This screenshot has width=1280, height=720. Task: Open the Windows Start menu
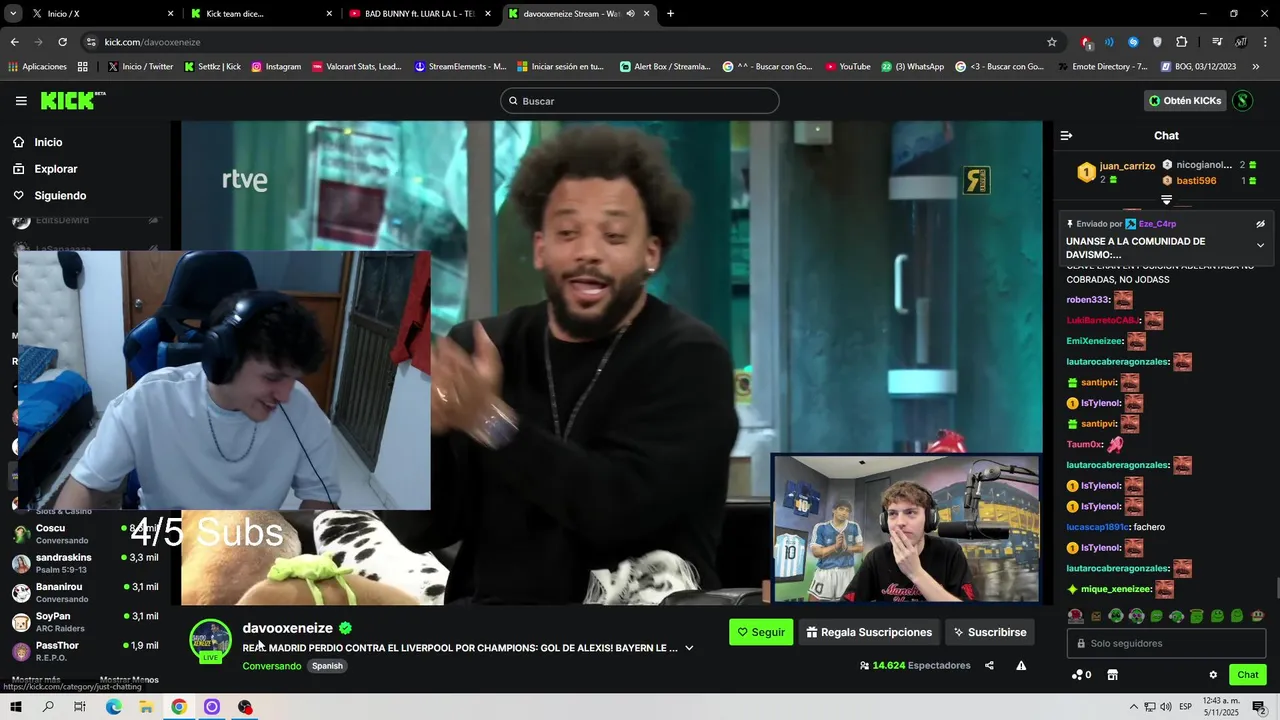pos(15,707)
